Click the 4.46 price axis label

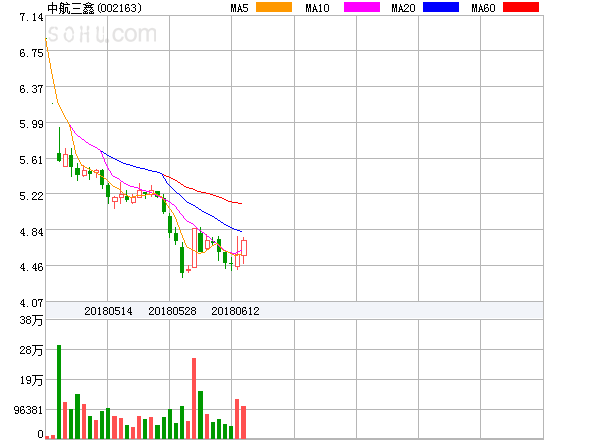[31, 267]
